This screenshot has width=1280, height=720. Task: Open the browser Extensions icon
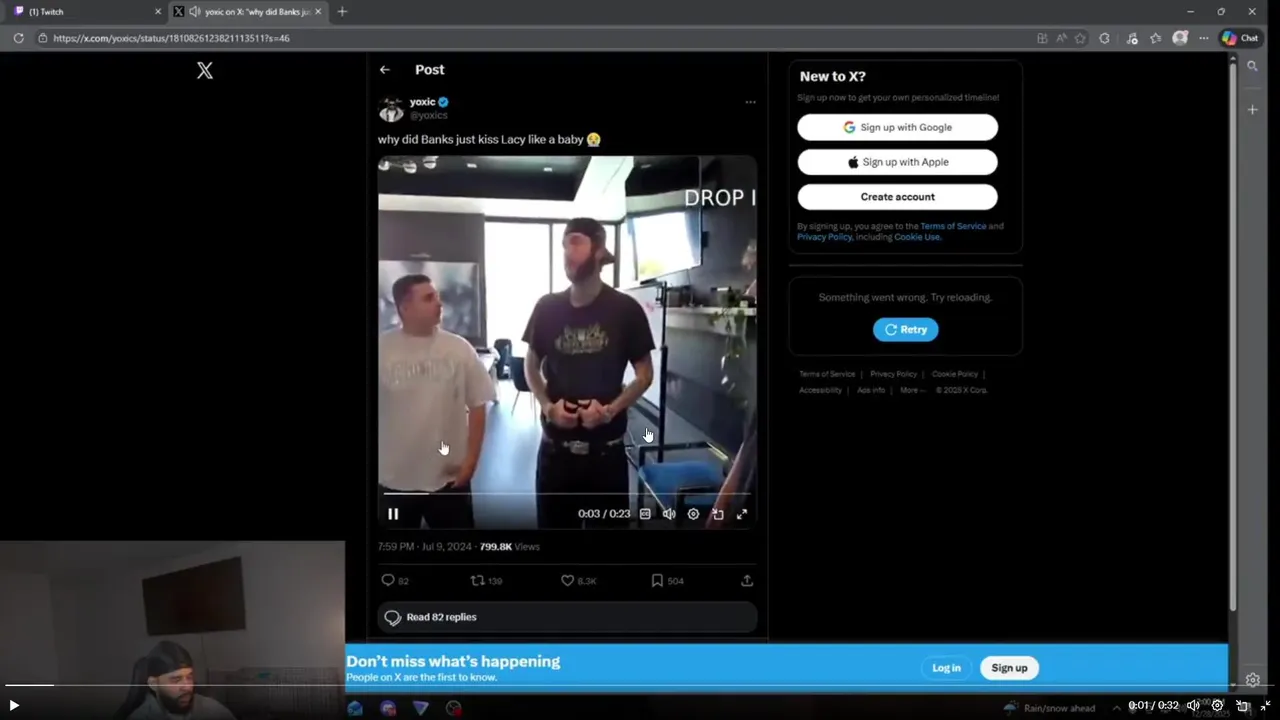[1104, 38]
